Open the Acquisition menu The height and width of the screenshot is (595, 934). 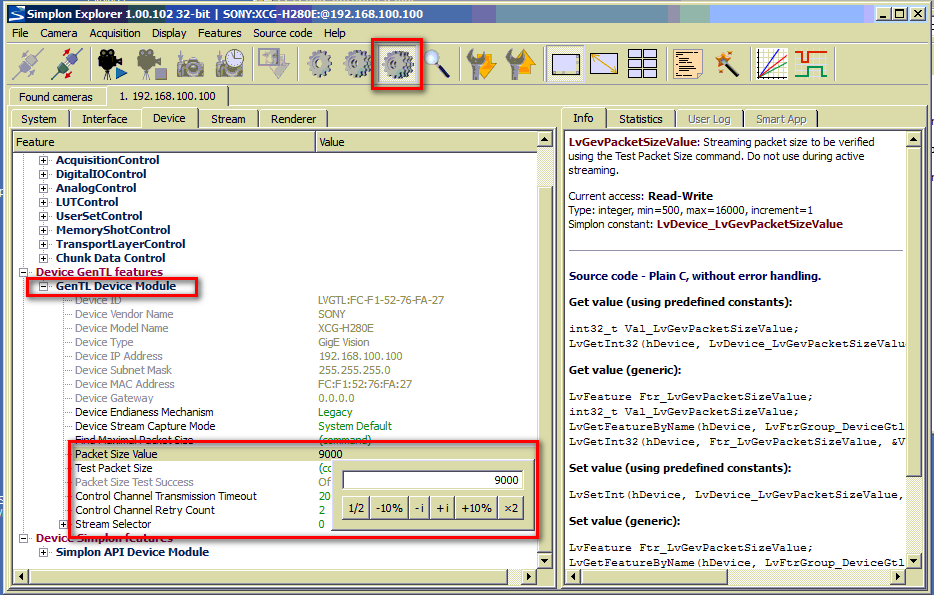(114, 33)
